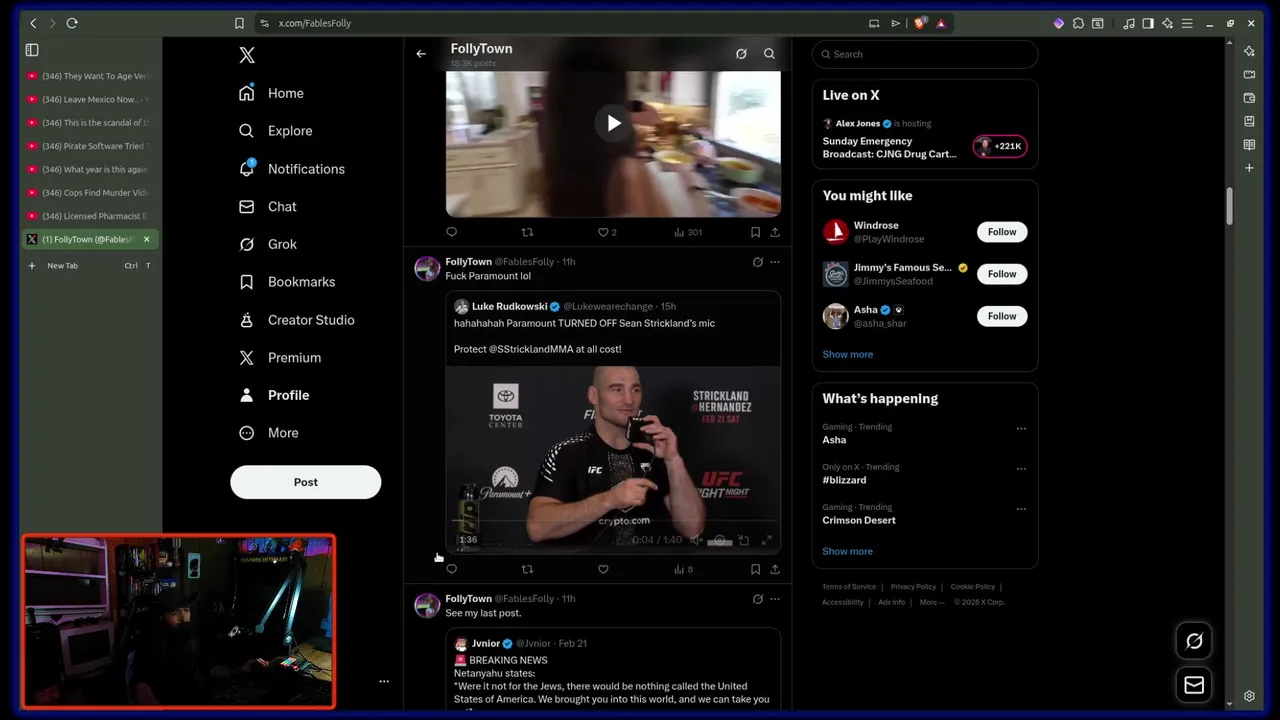Open Explore in X sidebar
This screenshot has height=720, width=1280.
click(x=275, y=131)
